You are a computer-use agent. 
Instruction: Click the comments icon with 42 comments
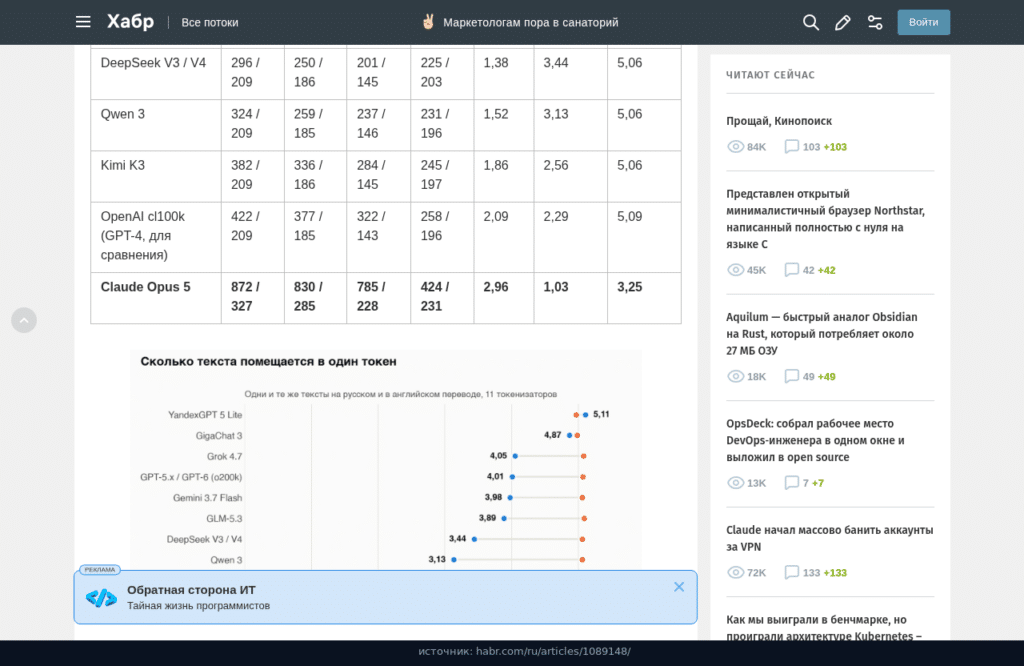792,270
